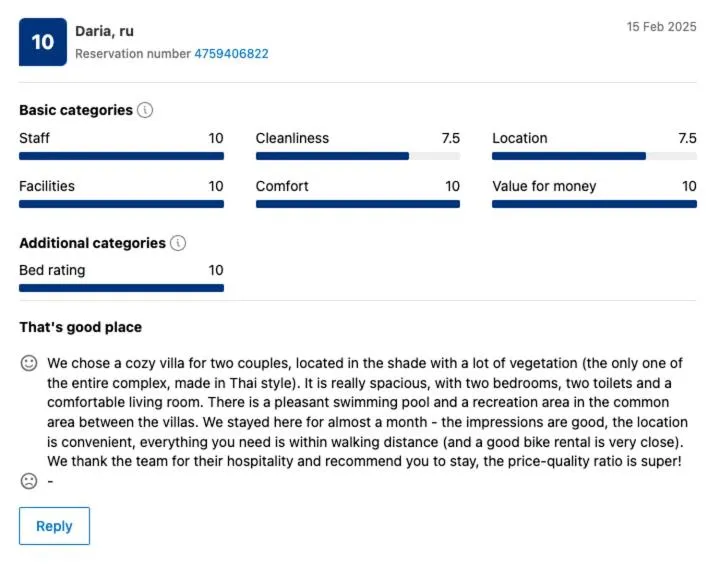Click the sad face icon

point(29,481)
